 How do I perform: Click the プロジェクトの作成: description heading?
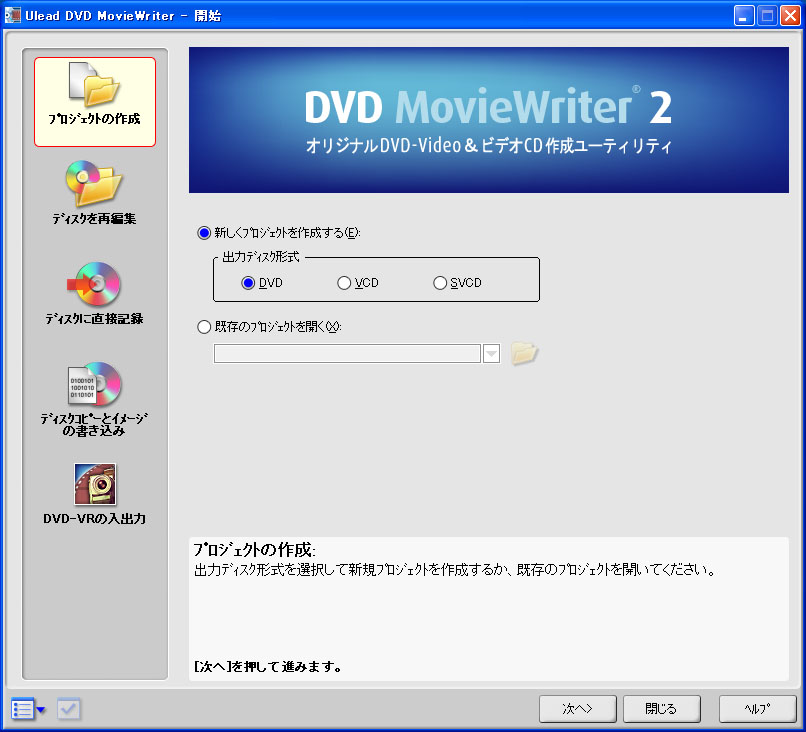point(254,550)
